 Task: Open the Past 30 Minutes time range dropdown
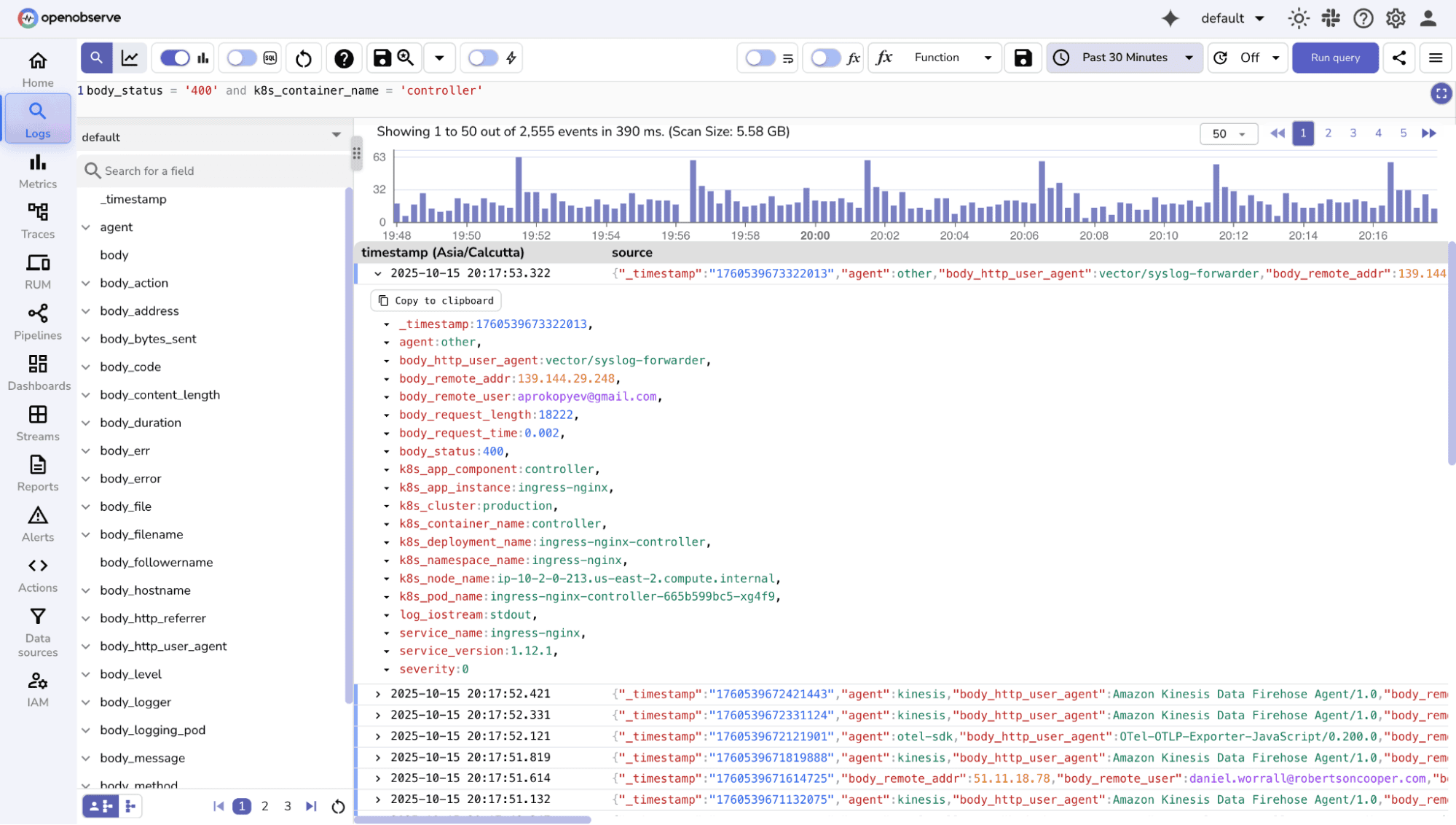pyautogui.click(x=1124, y=57)
